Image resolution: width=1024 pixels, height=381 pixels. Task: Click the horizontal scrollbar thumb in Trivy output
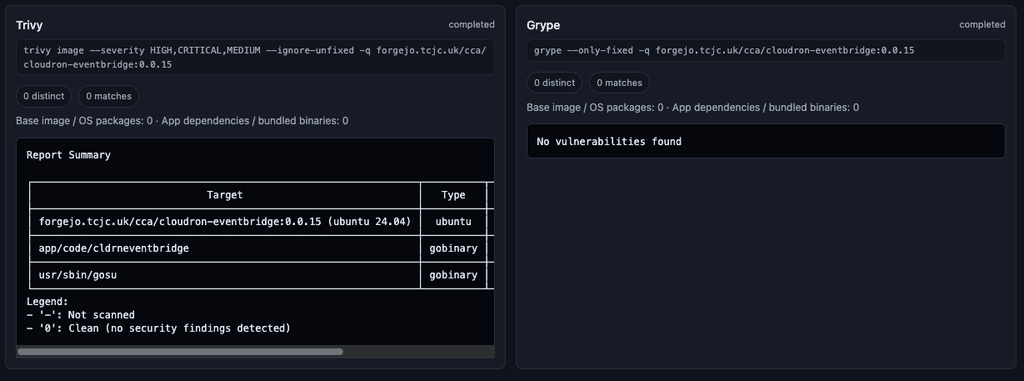[180, 352]
